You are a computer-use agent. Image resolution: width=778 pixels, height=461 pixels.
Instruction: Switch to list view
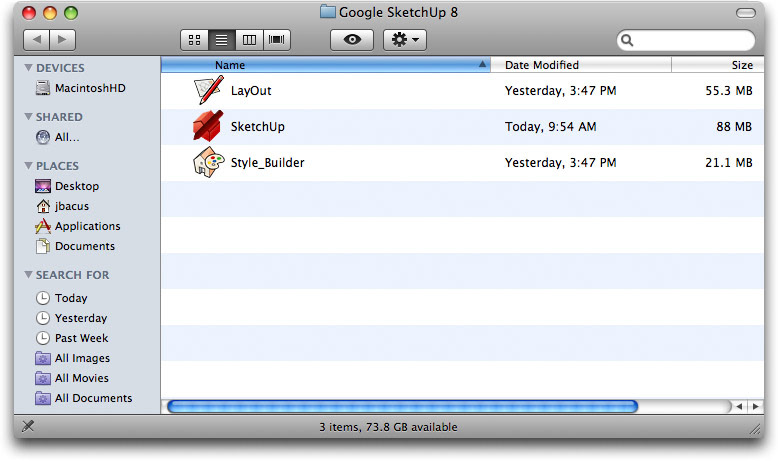point(222,40)
